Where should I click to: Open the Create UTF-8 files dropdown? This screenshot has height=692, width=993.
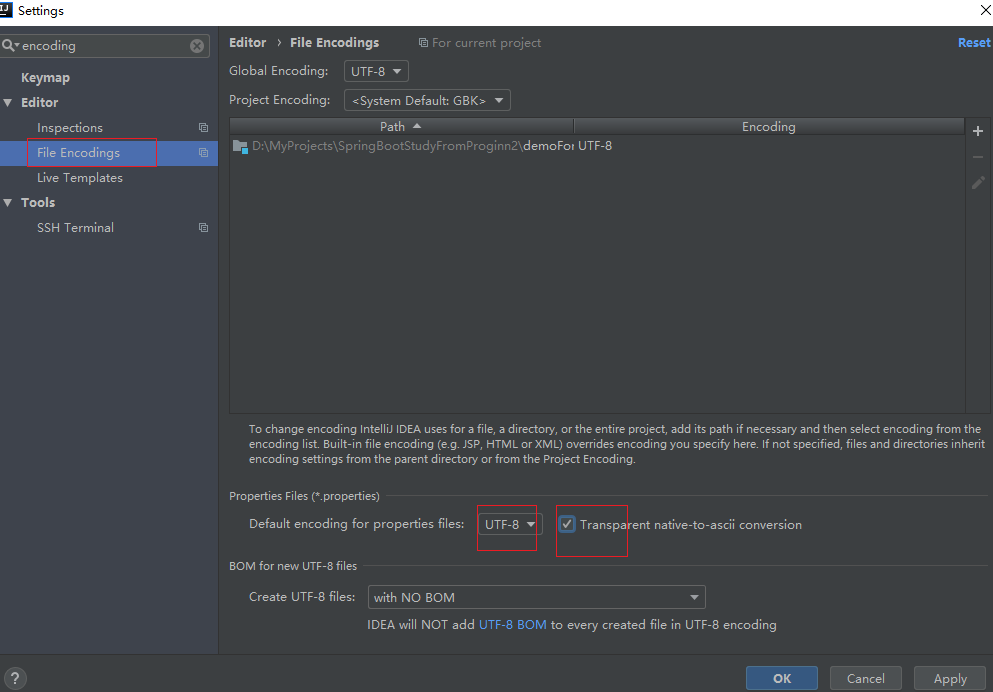[x=536, y=597]
